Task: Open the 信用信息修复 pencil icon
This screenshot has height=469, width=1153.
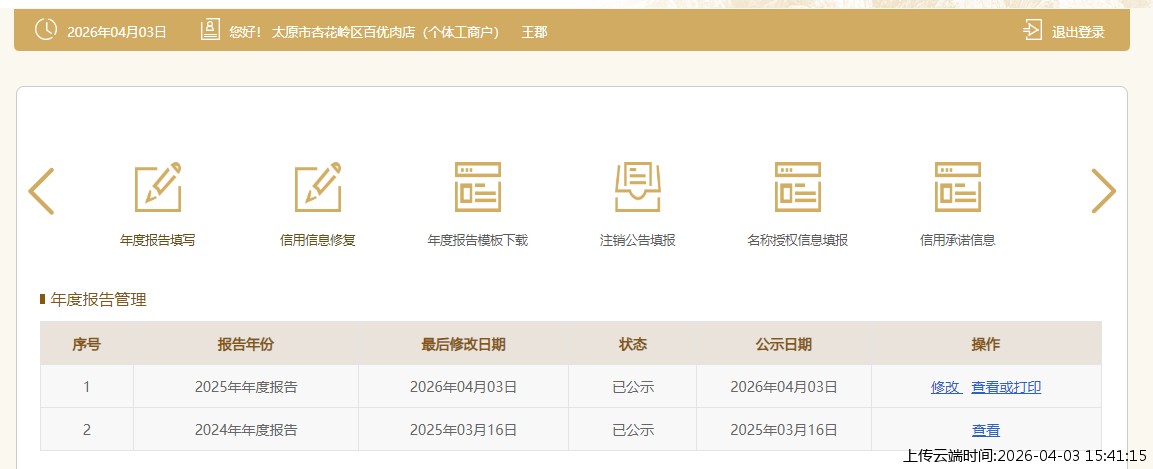Action: click(318, 187)
